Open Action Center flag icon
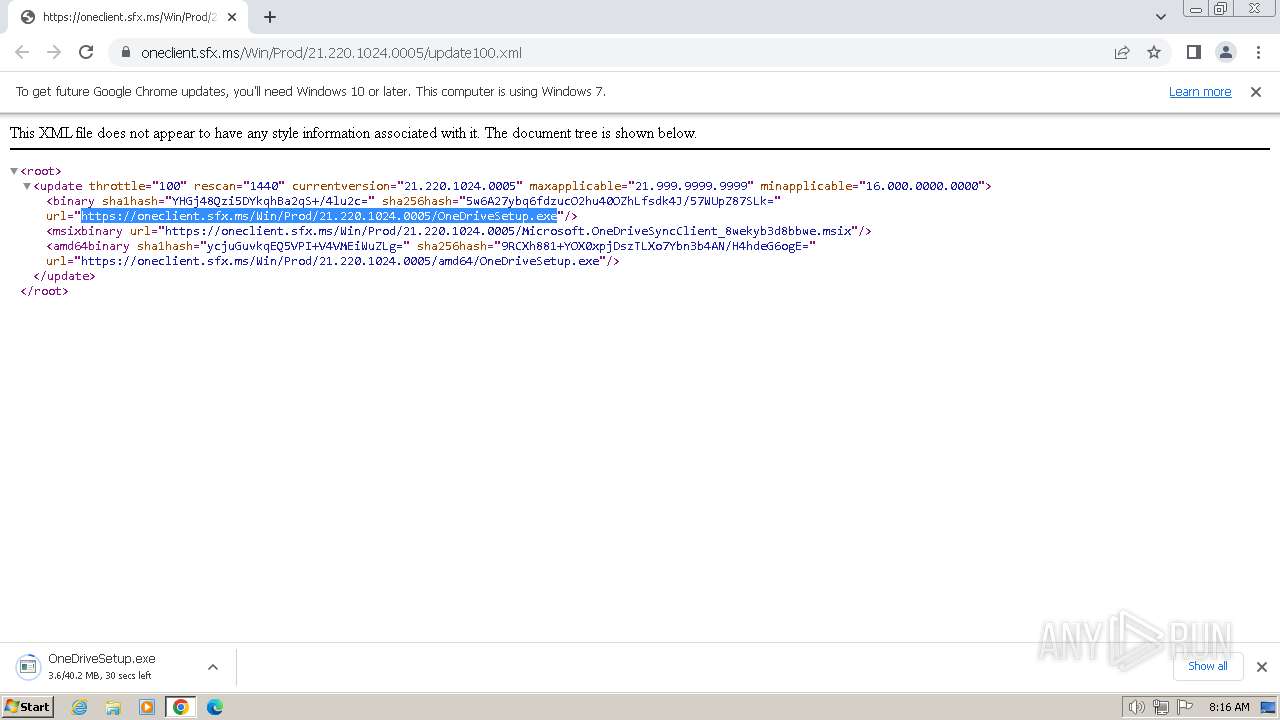This screenshot has height=720, width=1280. (x=1184, y=707)
